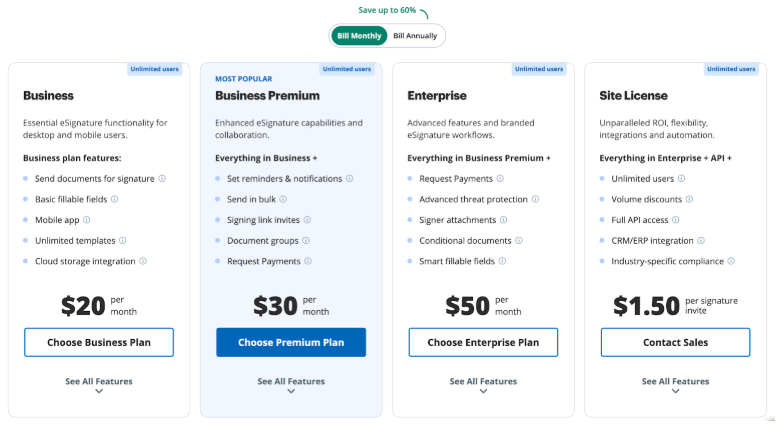
Task: Click info icon next to Send documents for signature
Action: coord(162,179)
